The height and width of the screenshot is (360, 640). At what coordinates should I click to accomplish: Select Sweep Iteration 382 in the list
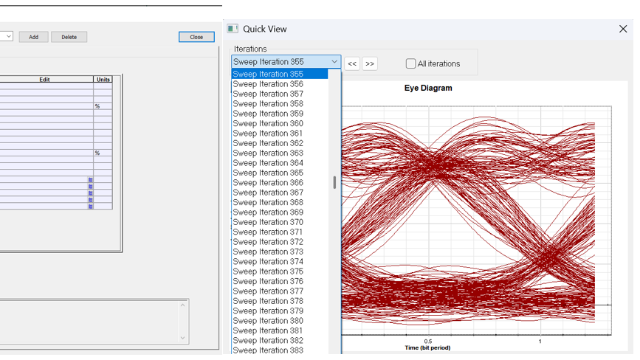(x=280, y=340)
